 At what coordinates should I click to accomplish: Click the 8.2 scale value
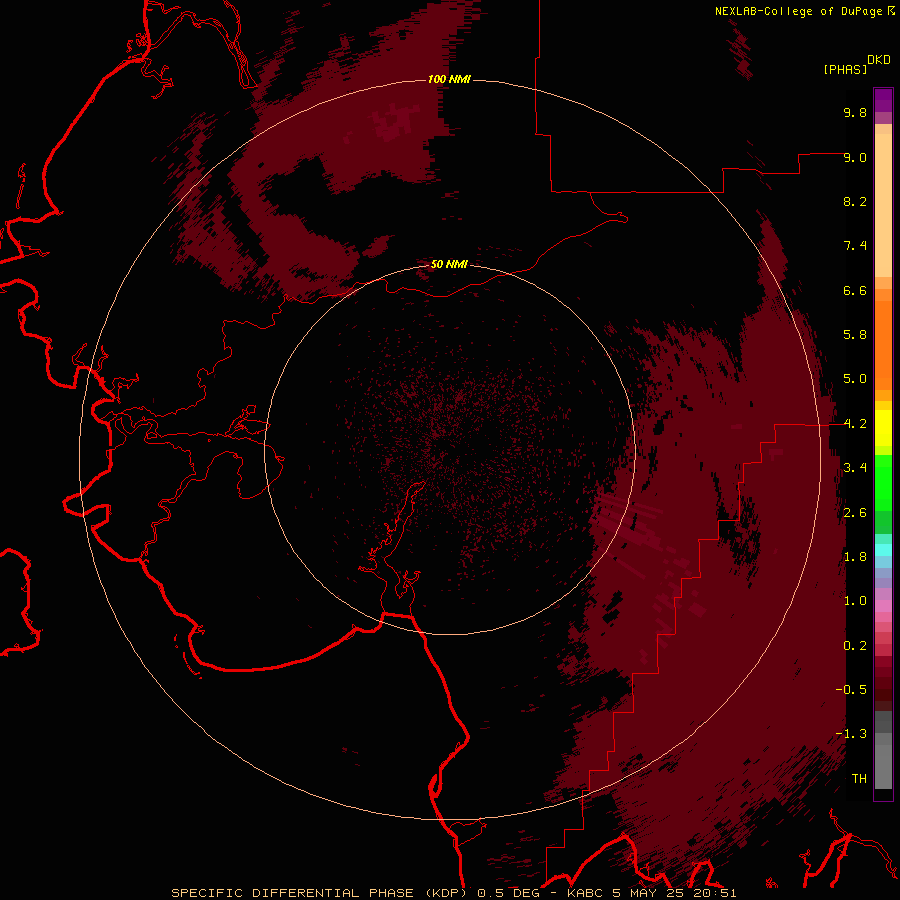(855, 201)
